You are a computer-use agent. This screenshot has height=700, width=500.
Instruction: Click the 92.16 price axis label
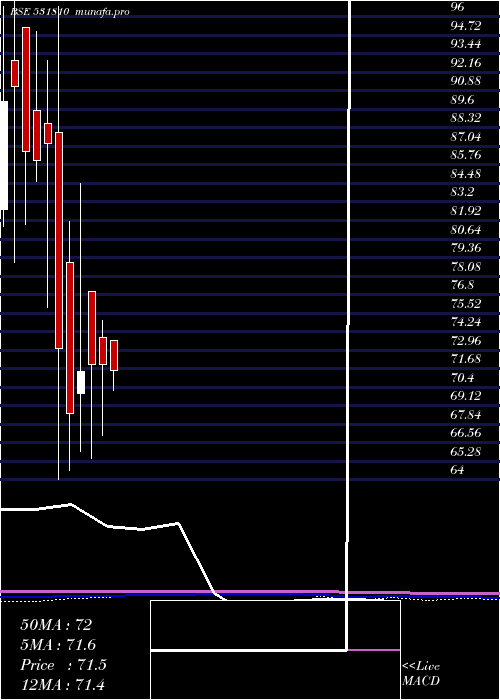pyautogui.click(x=466, y=63)
